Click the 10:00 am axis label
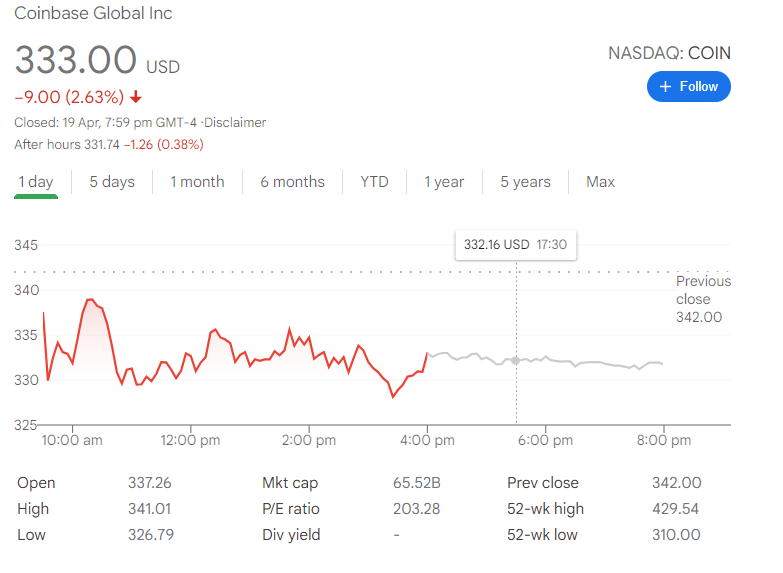Viewport: 783px width, 573px height. click(x=72, y=440)
